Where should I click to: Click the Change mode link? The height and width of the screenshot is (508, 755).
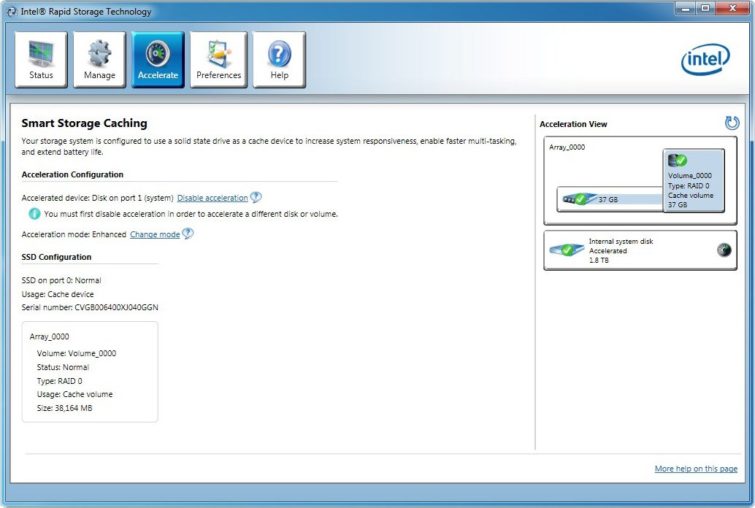coord(155,234)
